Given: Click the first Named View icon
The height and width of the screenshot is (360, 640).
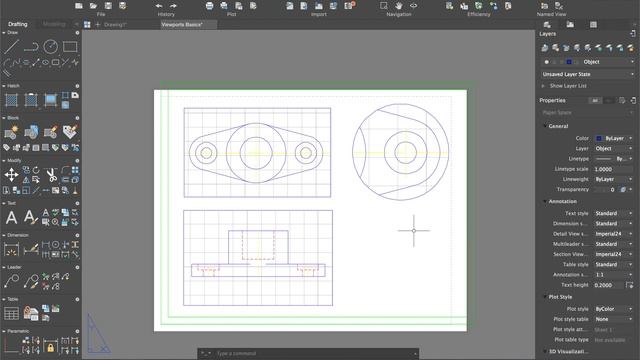Looking at the screenshot, I should [544, 6].
